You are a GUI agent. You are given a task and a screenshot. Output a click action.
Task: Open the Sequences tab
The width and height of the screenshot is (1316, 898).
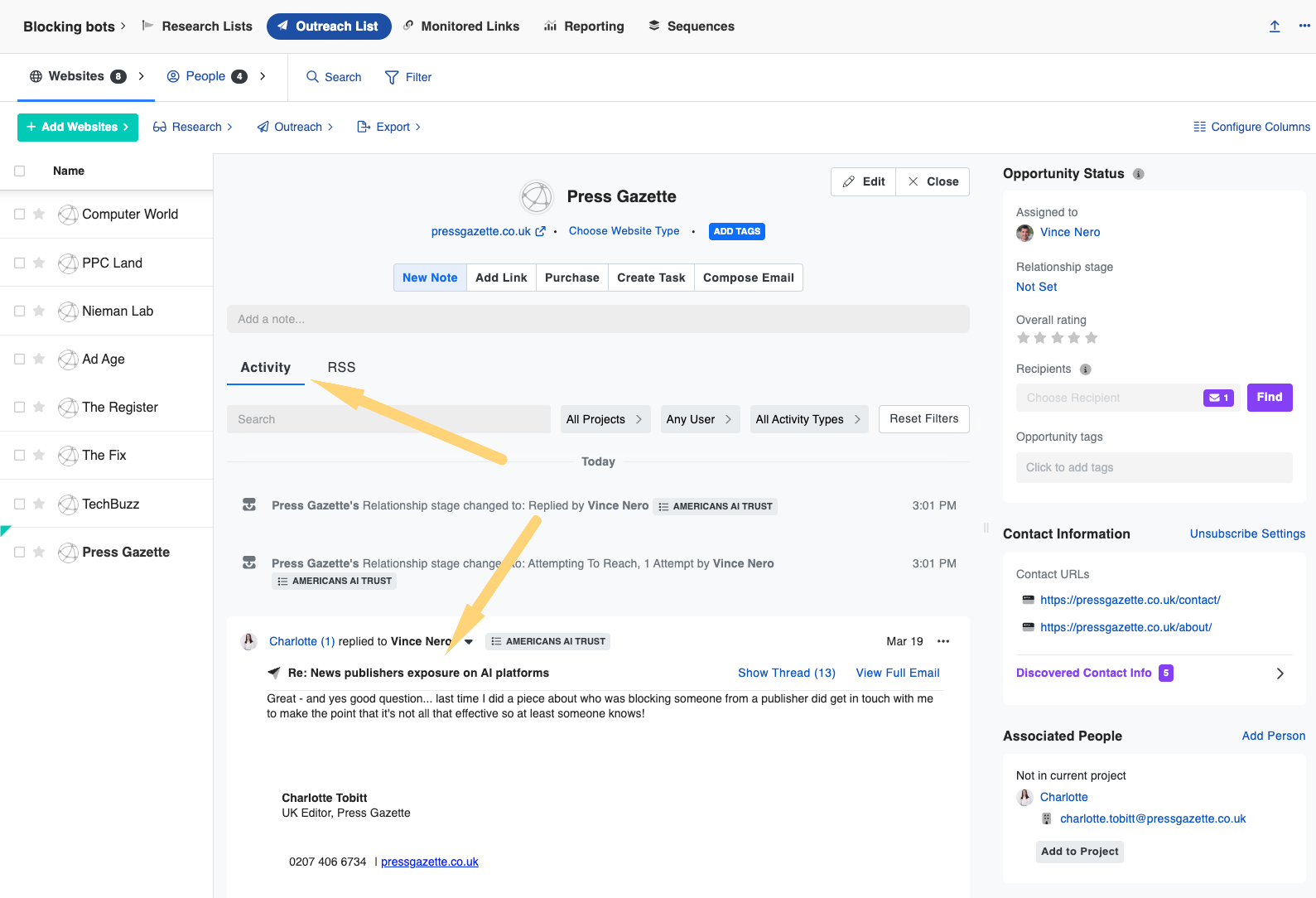692,27
